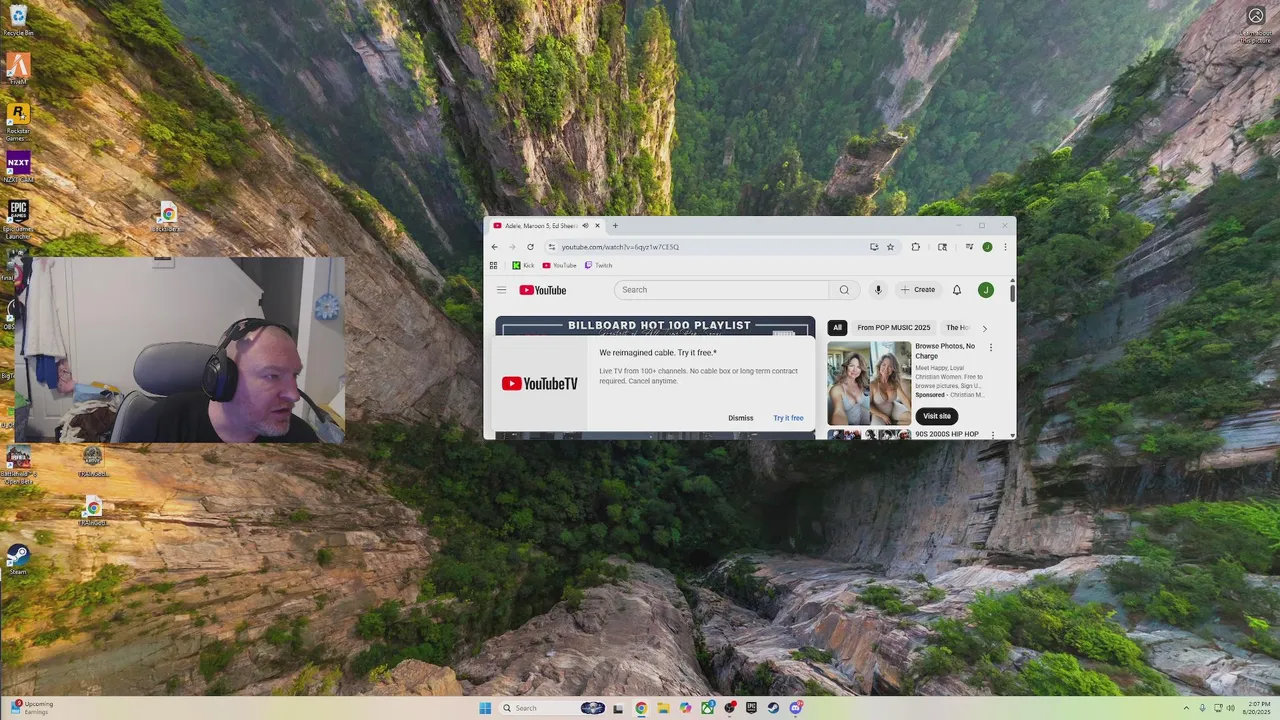Mute the tab via speaker icon
The image size is (1280, 720).
[x=585, y=226]
